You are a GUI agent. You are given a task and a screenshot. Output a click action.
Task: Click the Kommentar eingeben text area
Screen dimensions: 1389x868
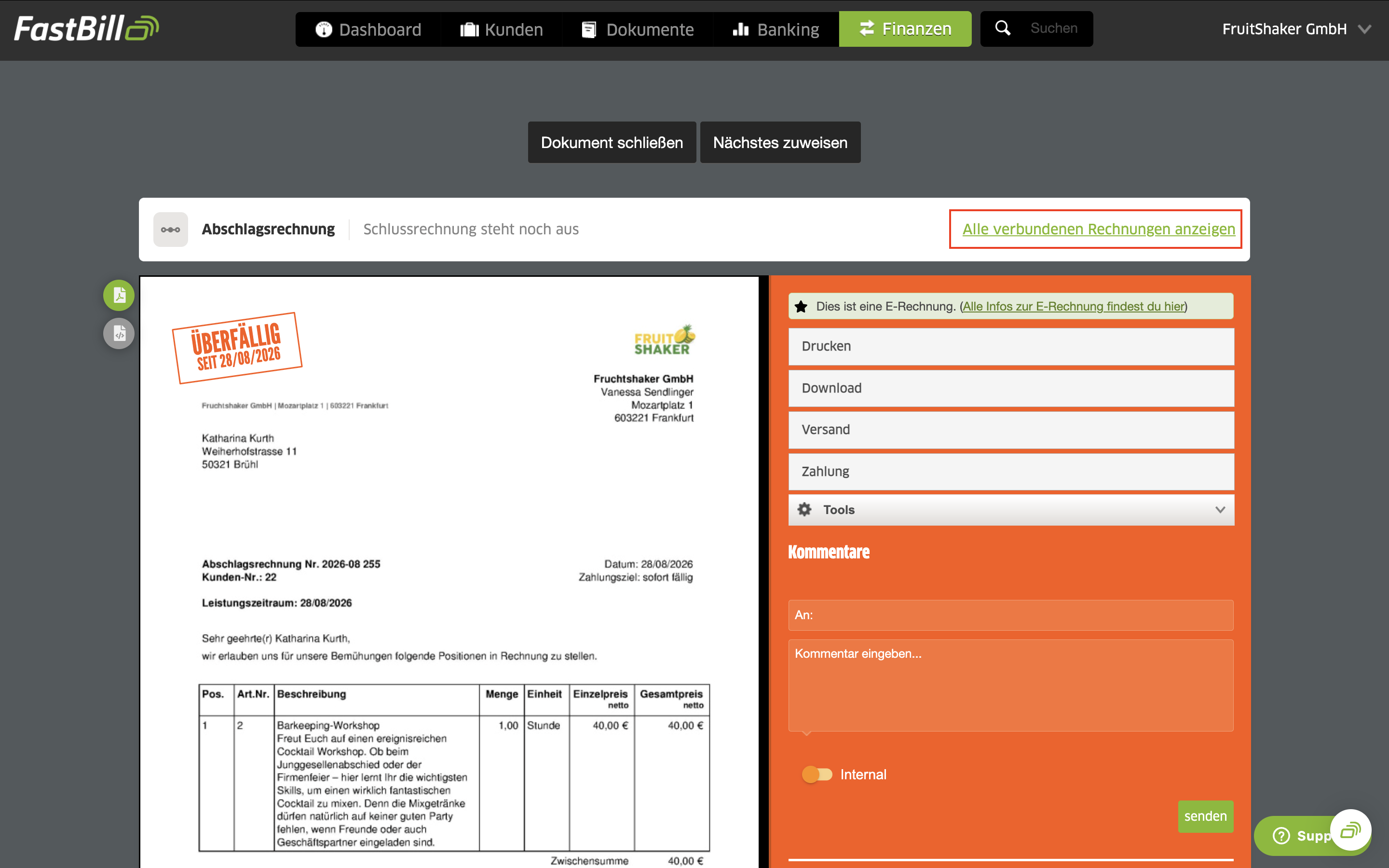click(x=1011, y=685)
